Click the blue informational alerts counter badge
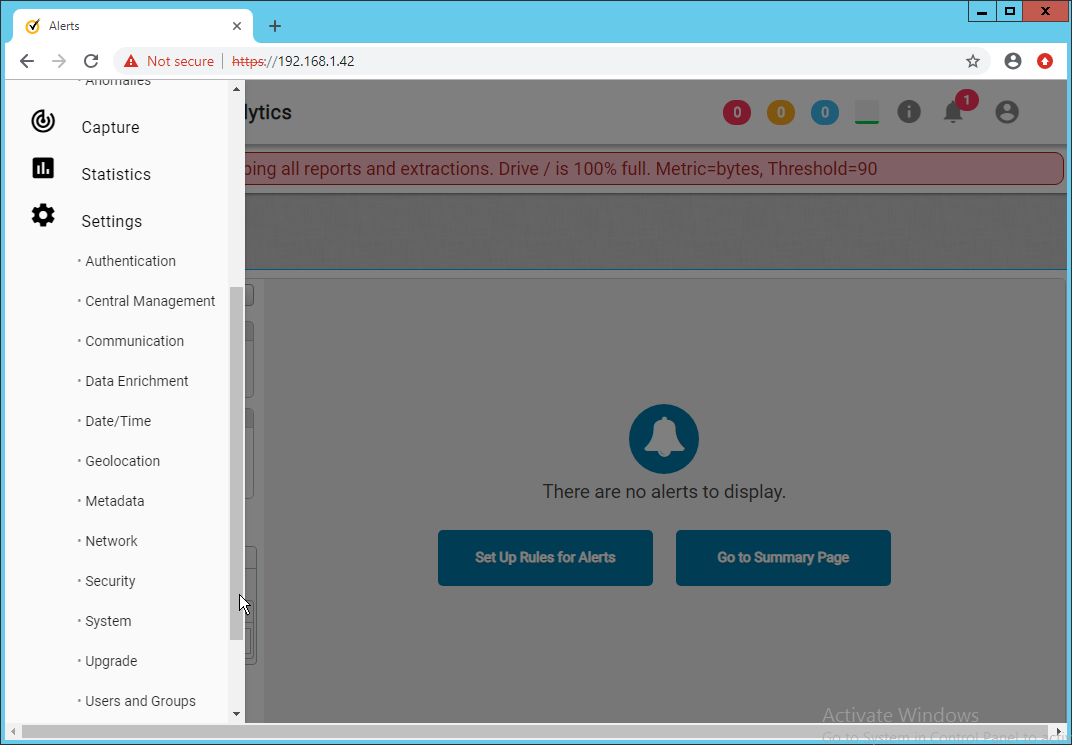The height and width of the screenshot is (745, 1072). (825, 113)
